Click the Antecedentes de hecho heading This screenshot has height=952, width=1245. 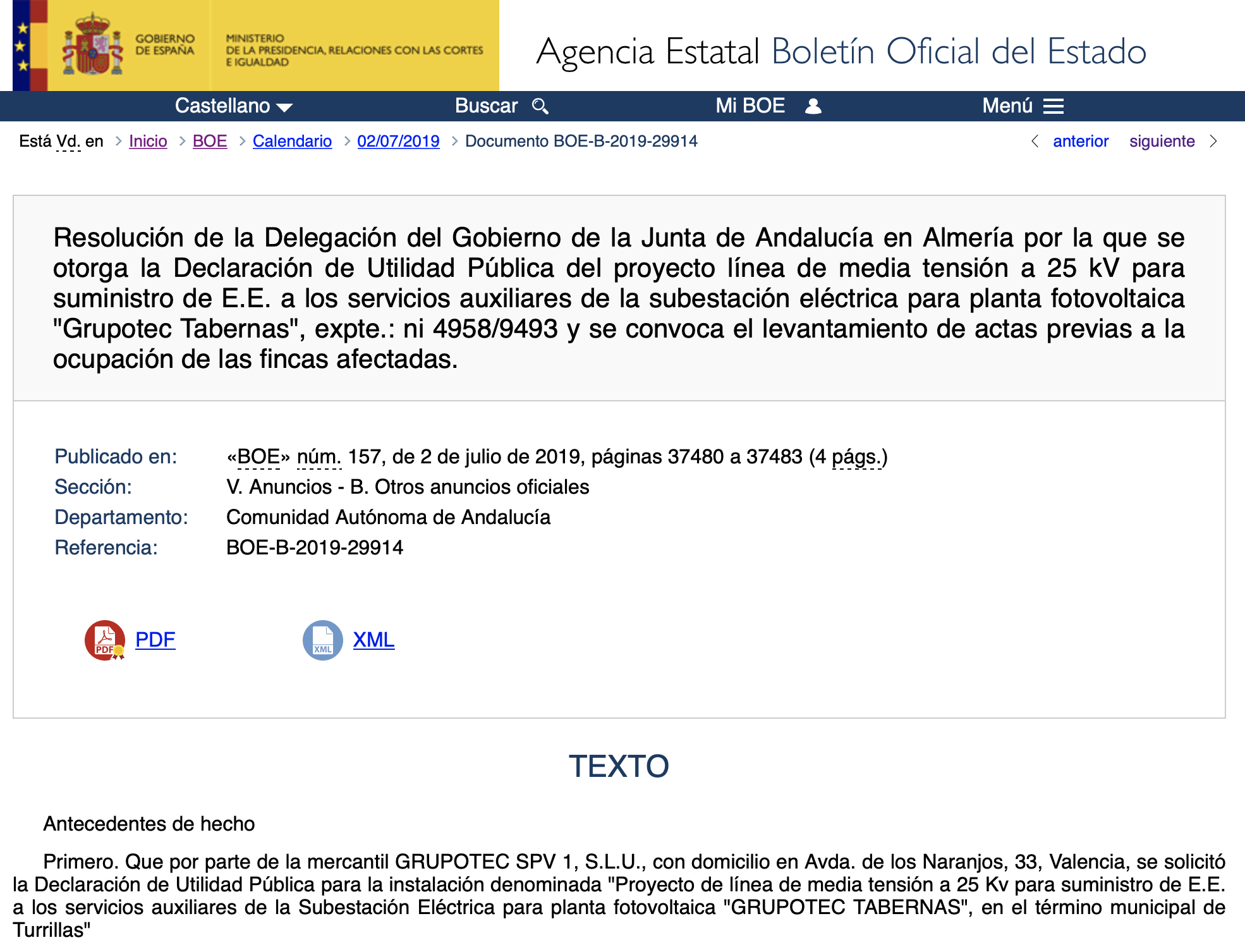(x=149, y=824)
